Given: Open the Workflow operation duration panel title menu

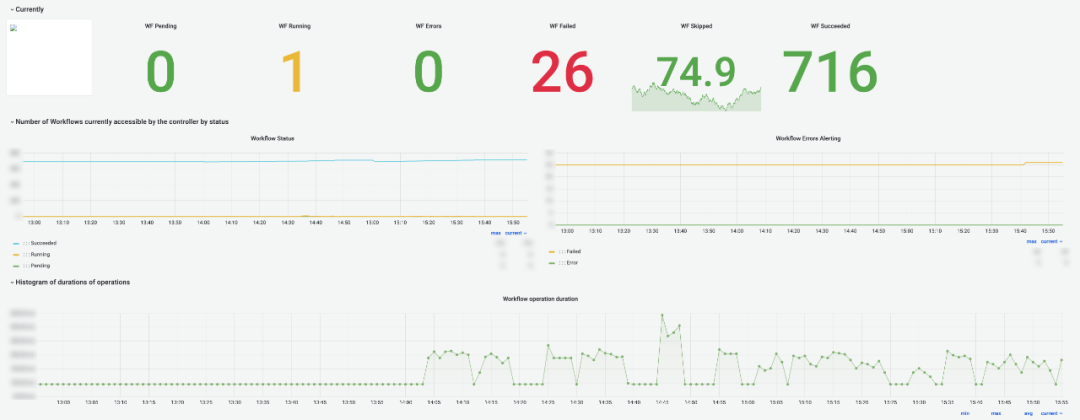Looking at the screenshot, I should (540, 300).
